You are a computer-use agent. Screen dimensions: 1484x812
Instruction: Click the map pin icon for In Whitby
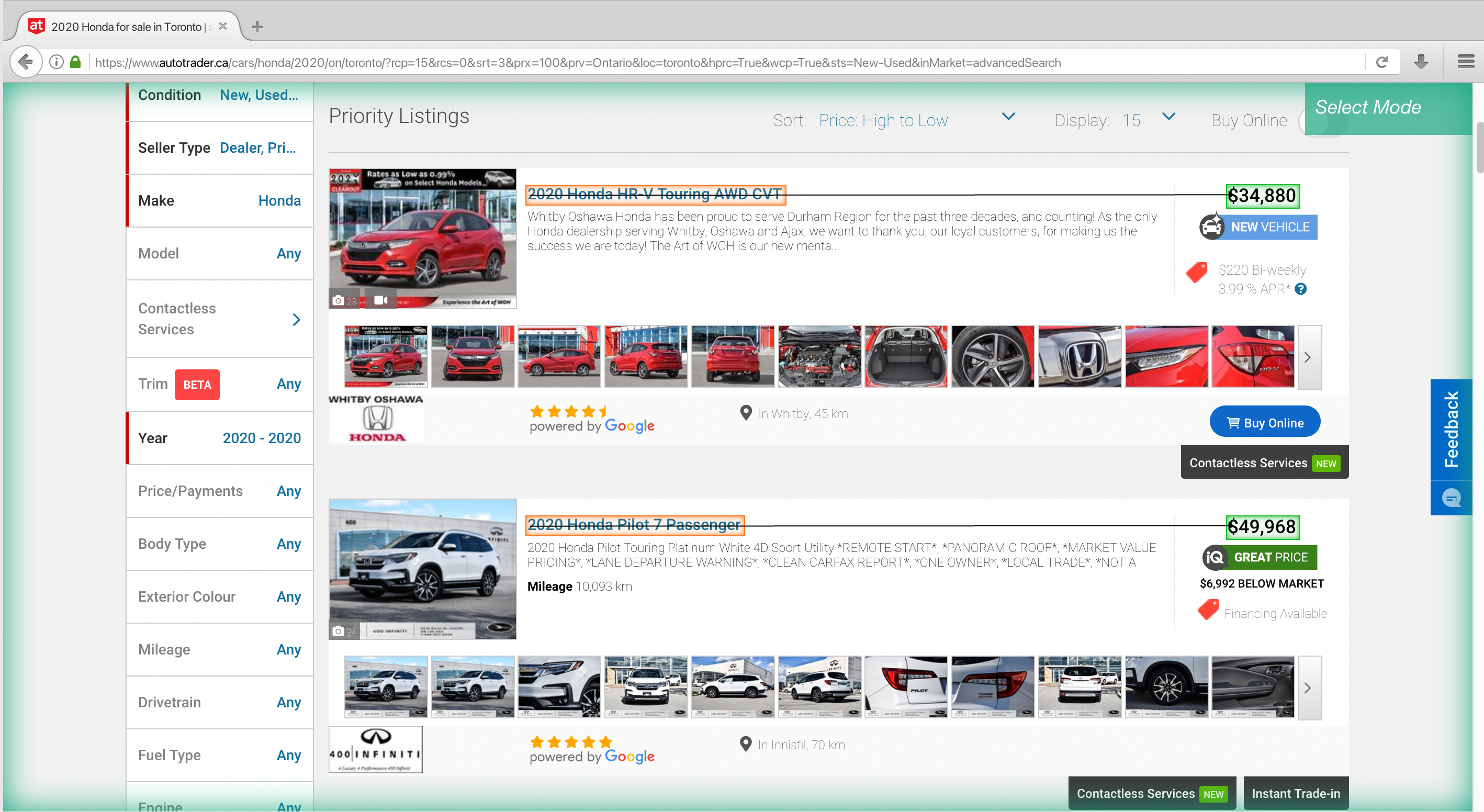[x=746, y=413]
